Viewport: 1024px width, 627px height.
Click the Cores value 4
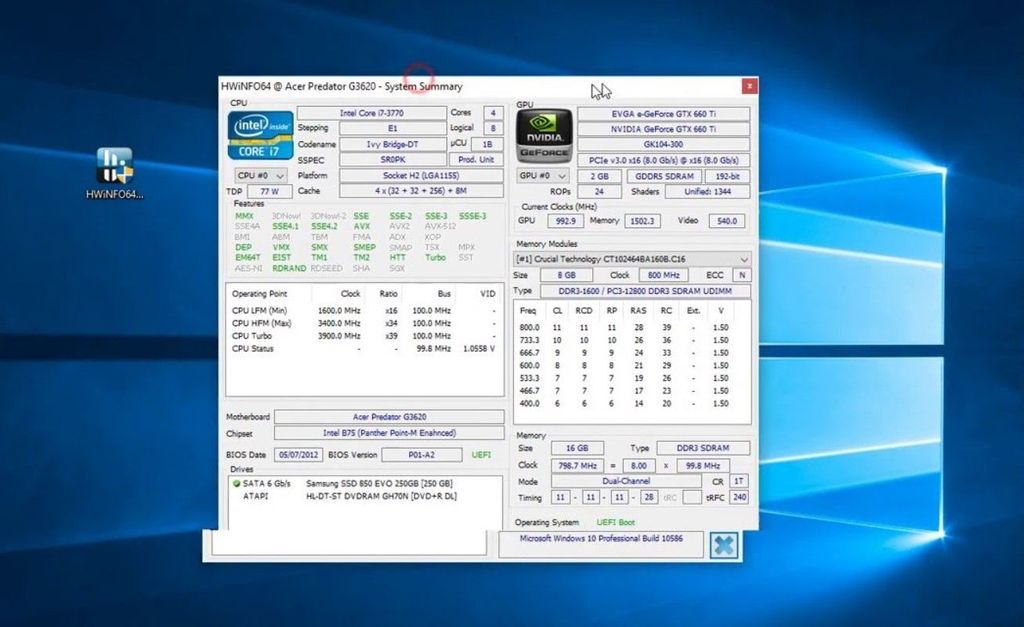(x=493, y=113)
